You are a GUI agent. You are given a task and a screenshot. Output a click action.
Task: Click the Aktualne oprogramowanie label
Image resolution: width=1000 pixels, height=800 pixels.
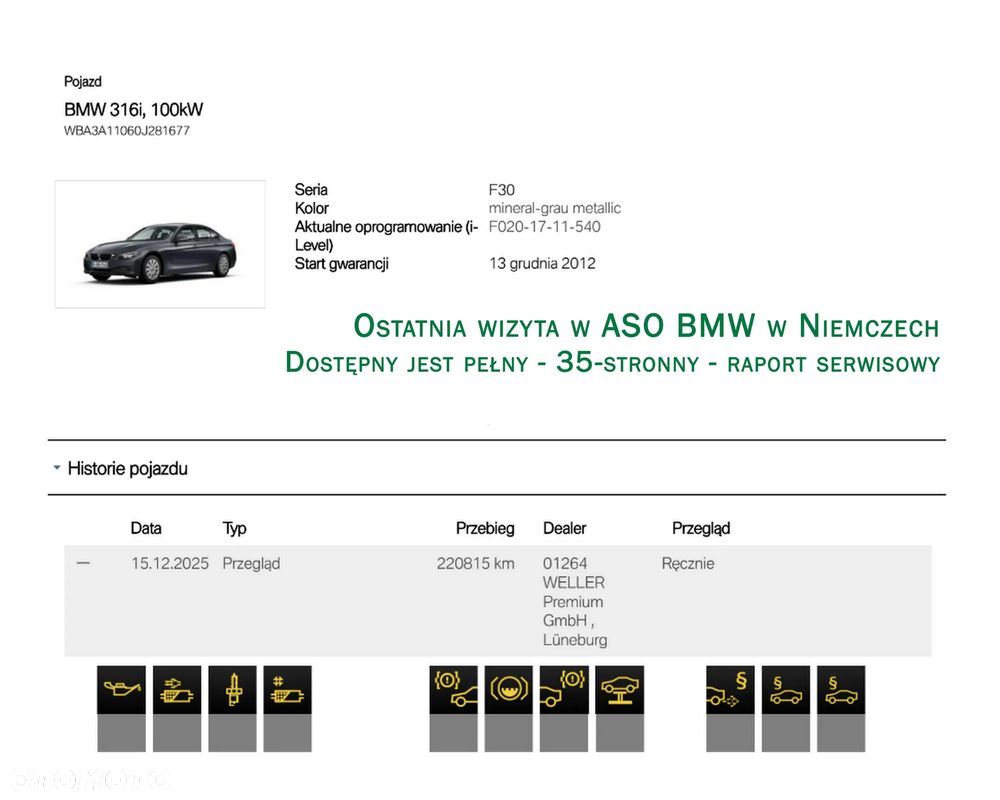coord(386,236)
